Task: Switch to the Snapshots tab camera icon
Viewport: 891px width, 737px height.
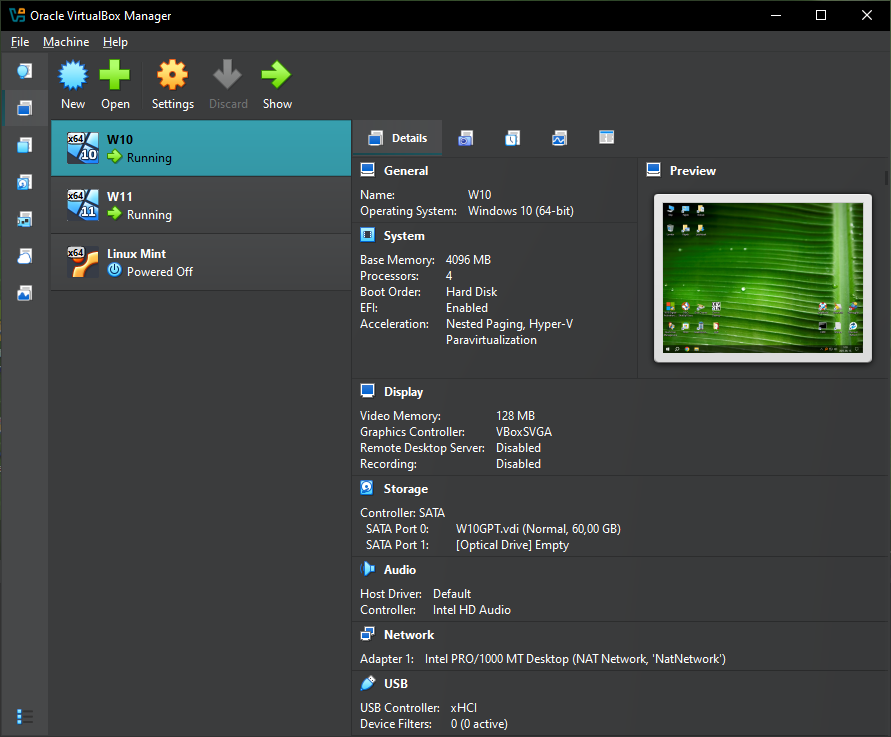Action: tap(466, 138)
